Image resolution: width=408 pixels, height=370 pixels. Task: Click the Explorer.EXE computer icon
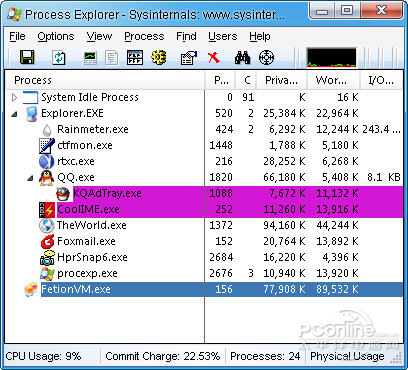(x=31, y=113)
